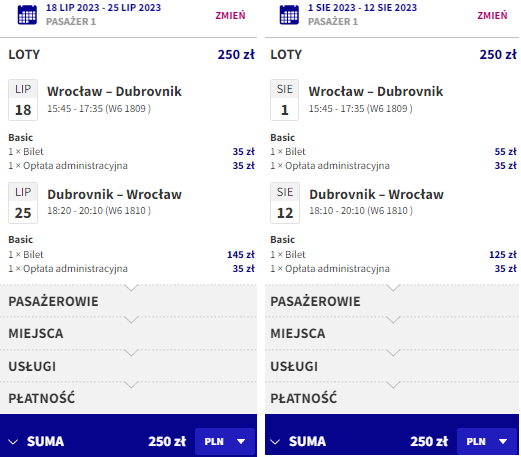
Task: Click the calendar icon for 1 SIE trip
Action: [x=289, y=15]
